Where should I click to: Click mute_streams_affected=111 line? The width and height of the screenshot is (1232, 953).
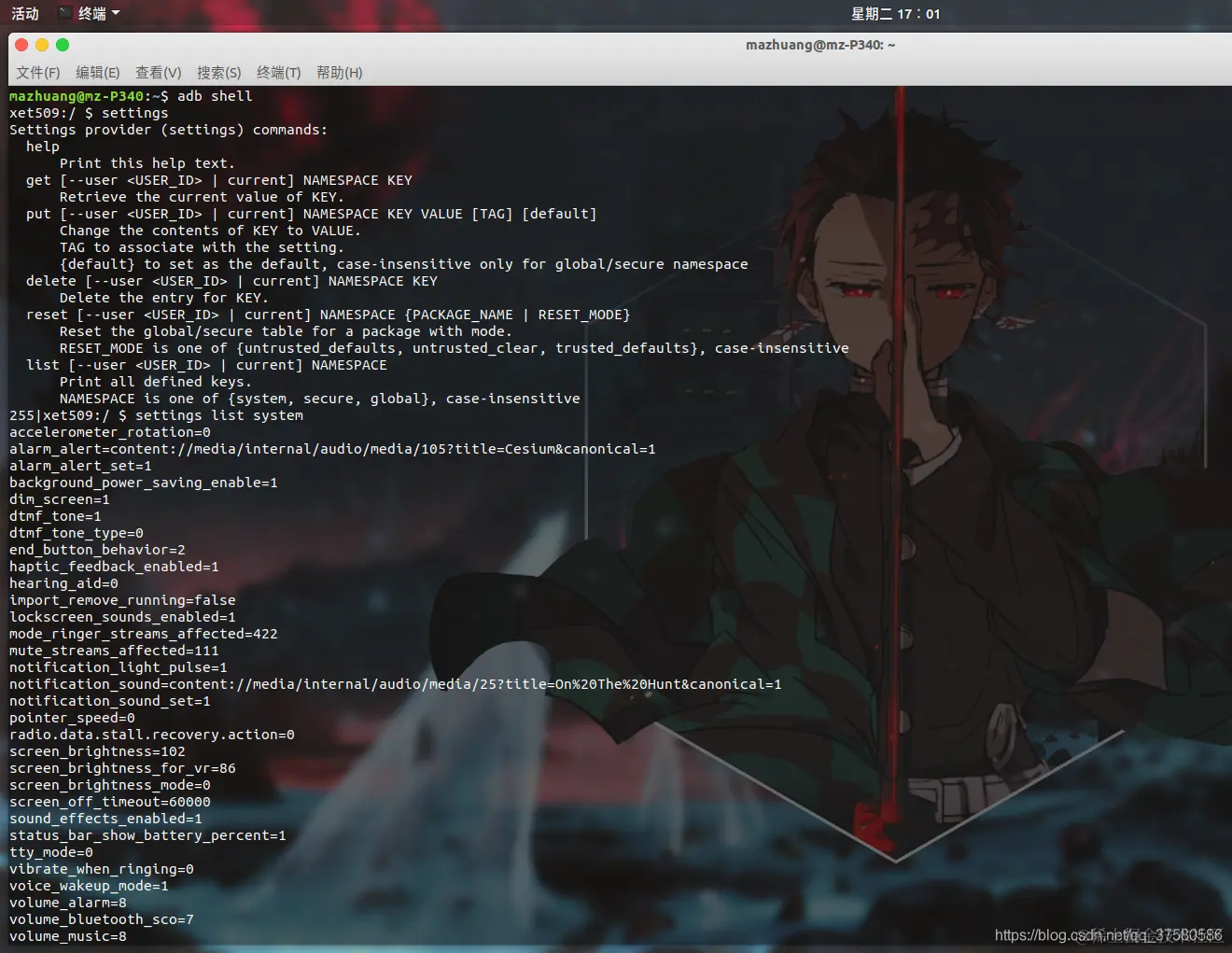pyautogui.click(x=114, y=651)
